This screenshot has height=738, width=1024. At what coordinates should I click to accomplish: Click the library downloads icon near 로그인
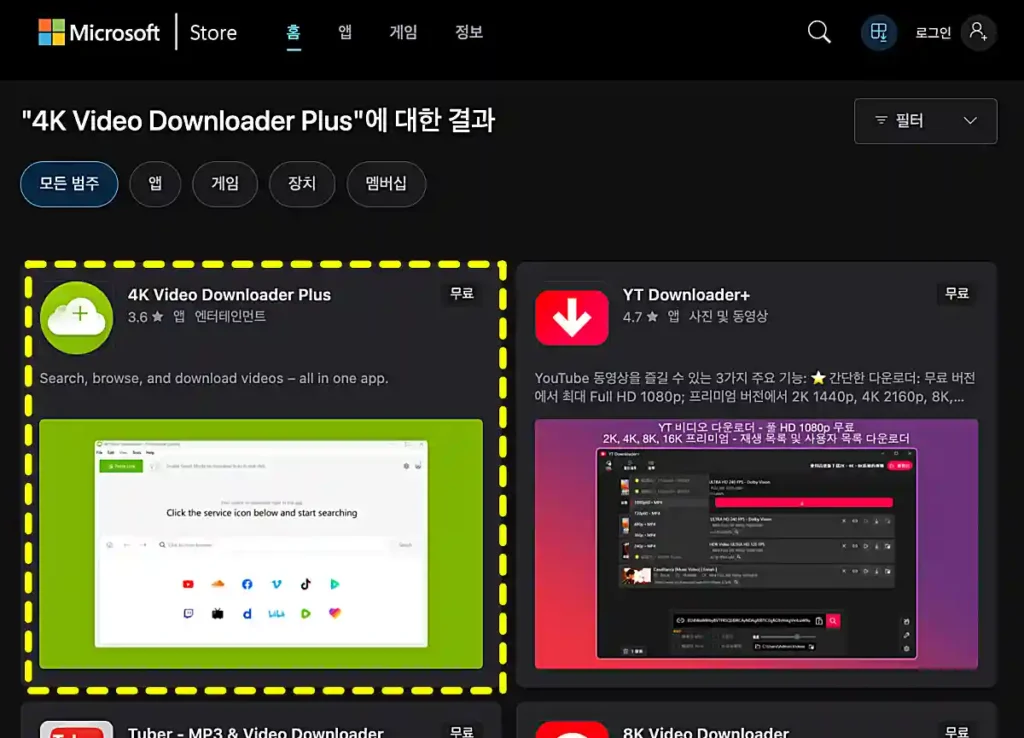click(x=878, y=31)
